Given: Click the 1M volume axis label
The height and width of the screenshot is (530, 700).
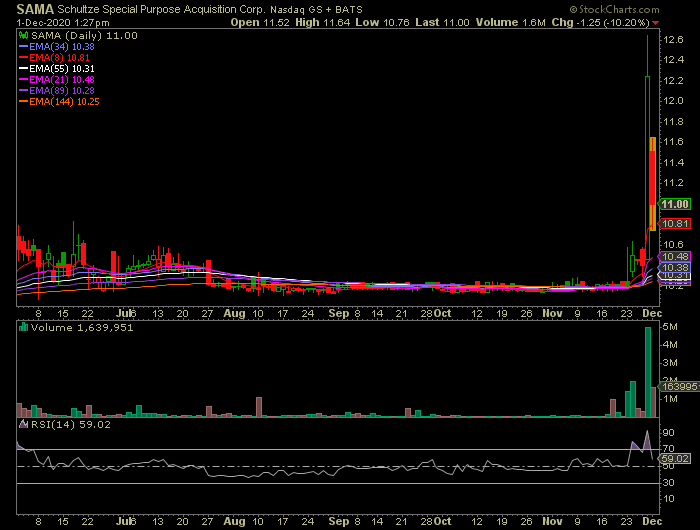Looking at the screenshot, I should (x=670, y=399).
